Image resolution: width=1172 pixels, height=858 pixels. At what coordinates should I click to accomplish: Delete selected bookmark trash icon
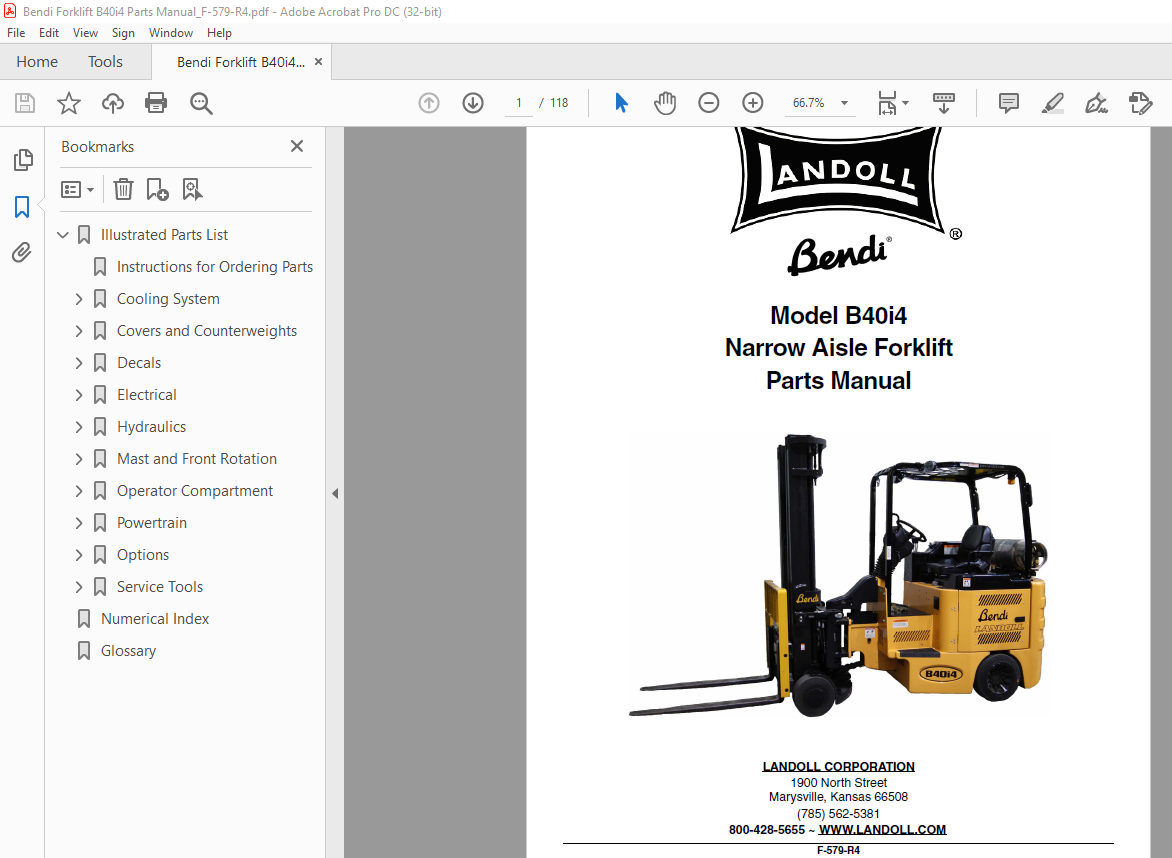123,189
